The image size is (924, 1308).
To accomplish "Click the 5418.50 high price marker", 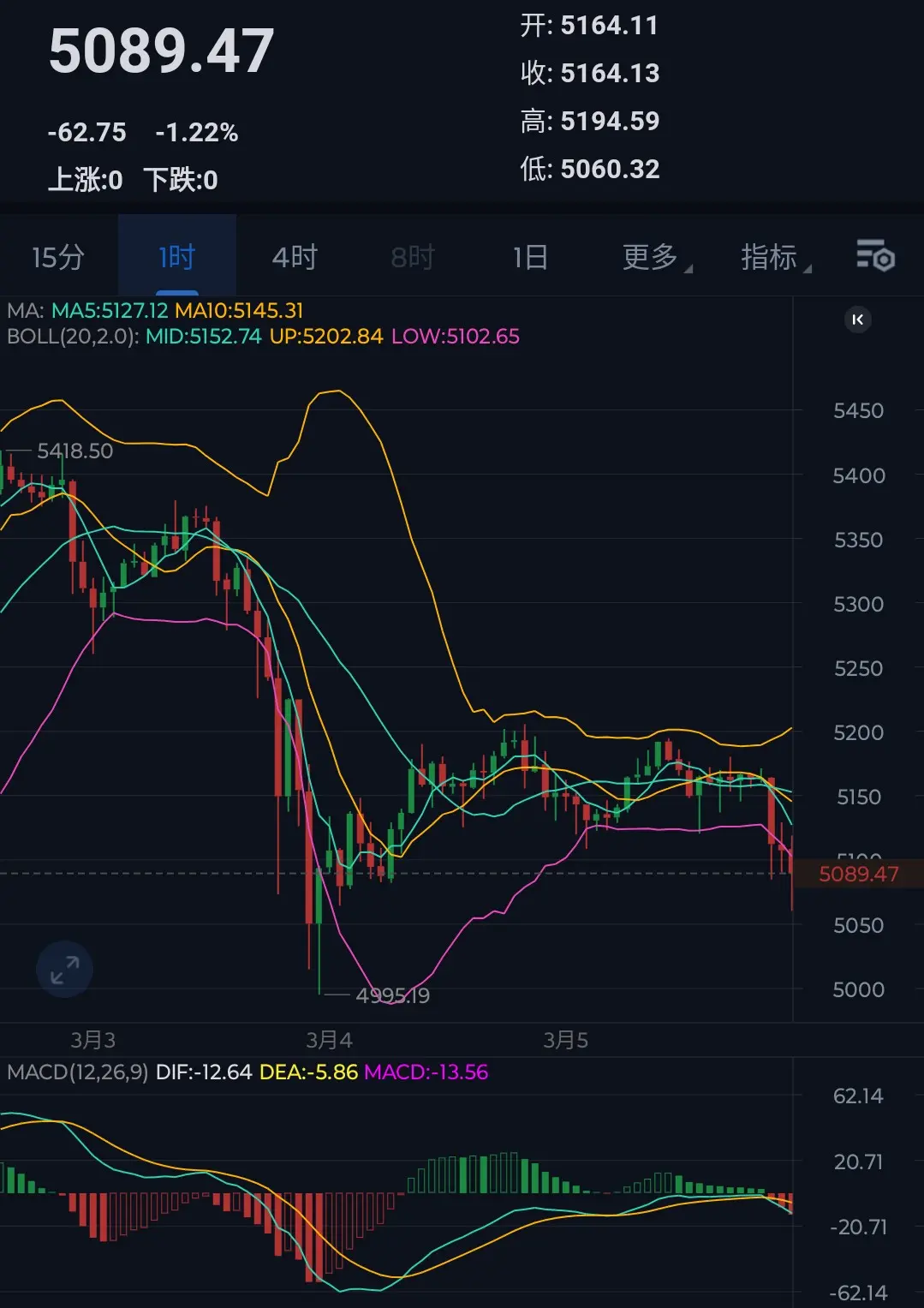I will click(x=75, y=451).
